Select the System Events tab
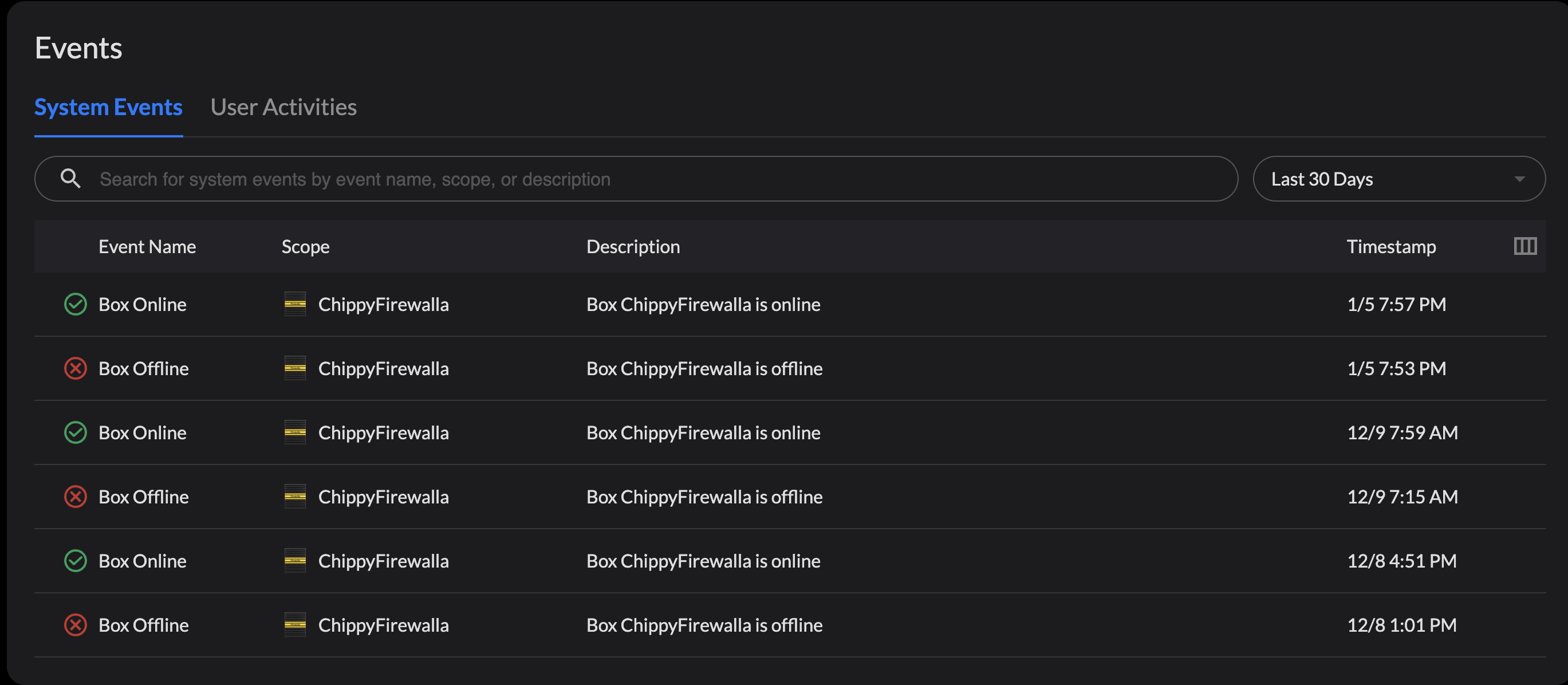The height and width of the screenshot is (685, 1568). 108,107
